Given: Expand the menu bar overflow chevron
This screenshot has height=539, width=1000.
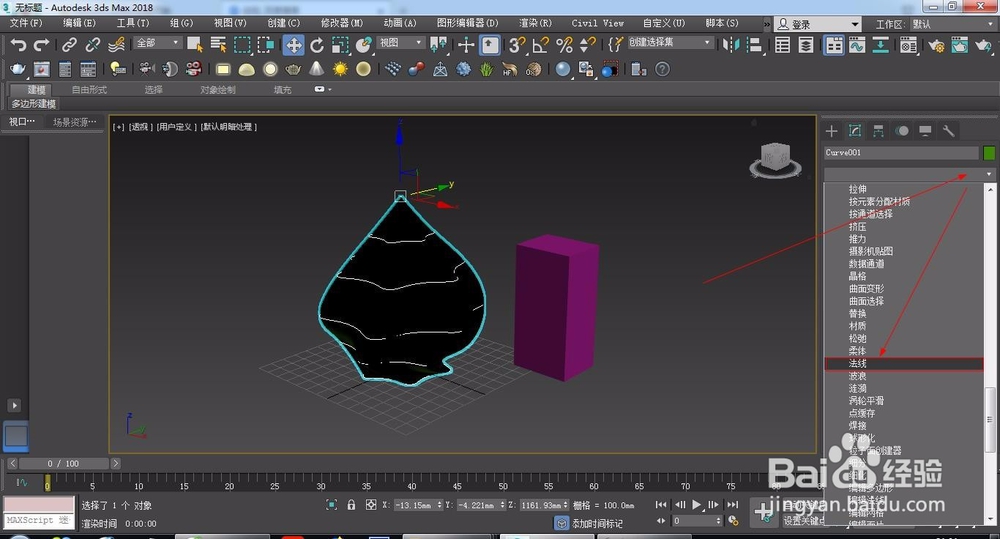Looking at the screenshot, I should coord(767,24).
